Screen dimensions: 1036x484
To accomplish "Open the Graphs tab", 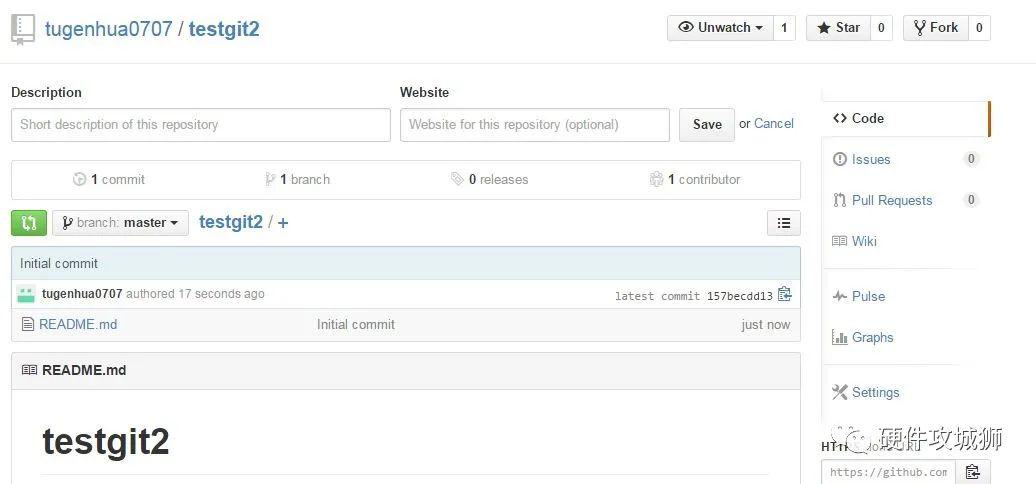I will [x=862, y=337].
